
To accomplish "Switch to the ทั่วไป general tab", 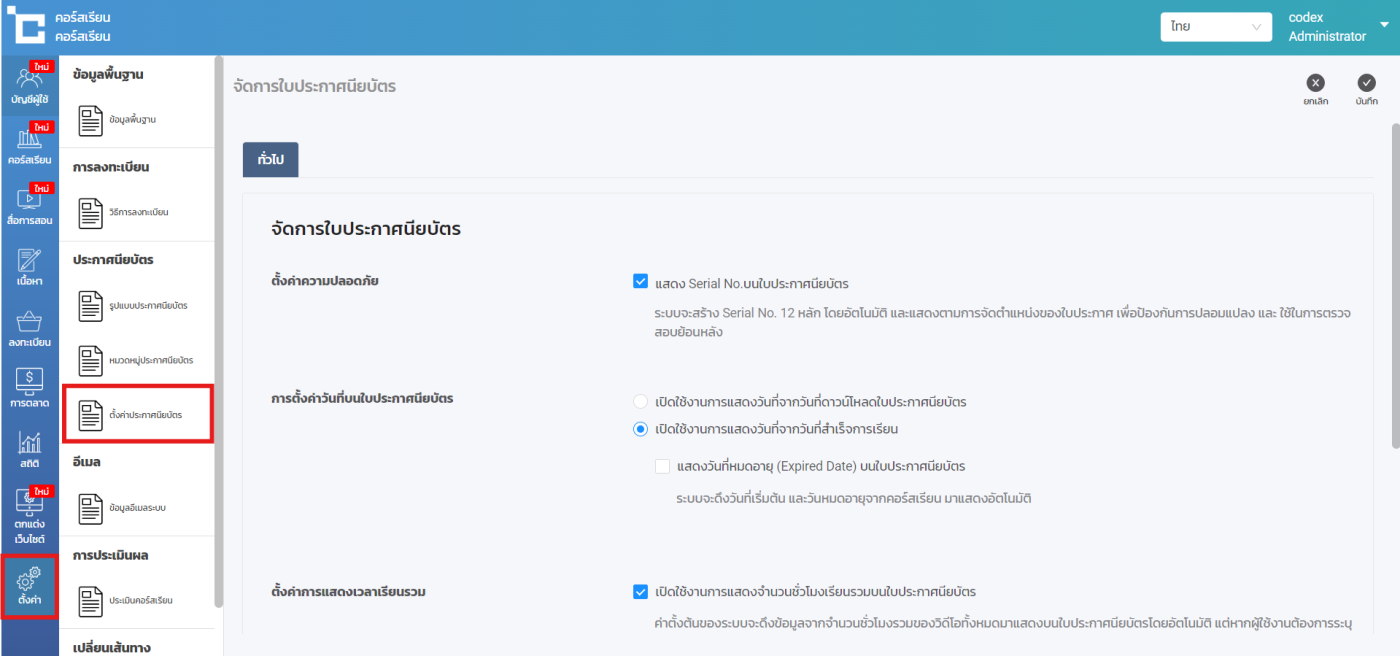I will click(x=270, y=160).
